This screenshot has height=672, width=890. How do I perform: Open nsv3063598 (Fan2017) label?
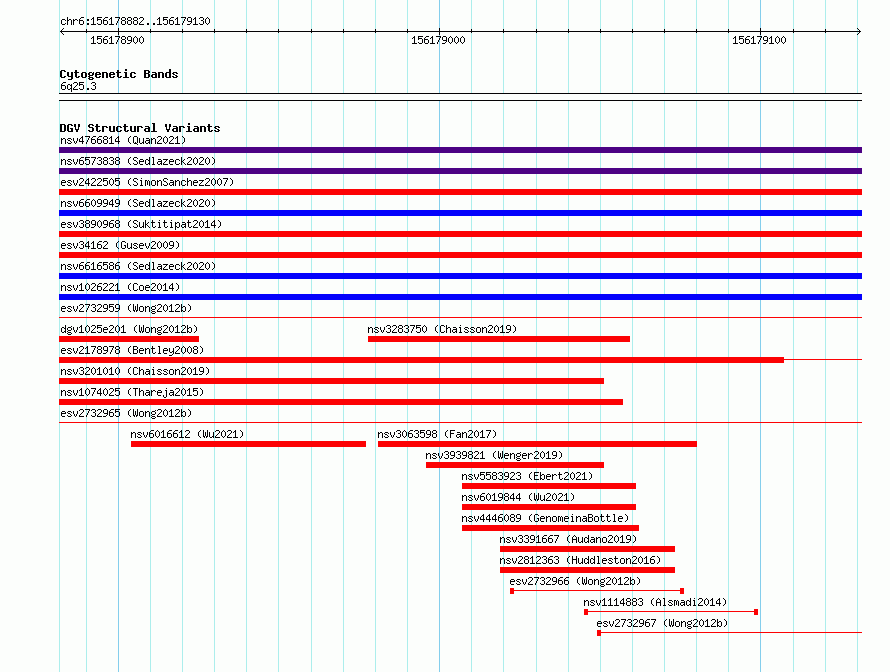437,434
